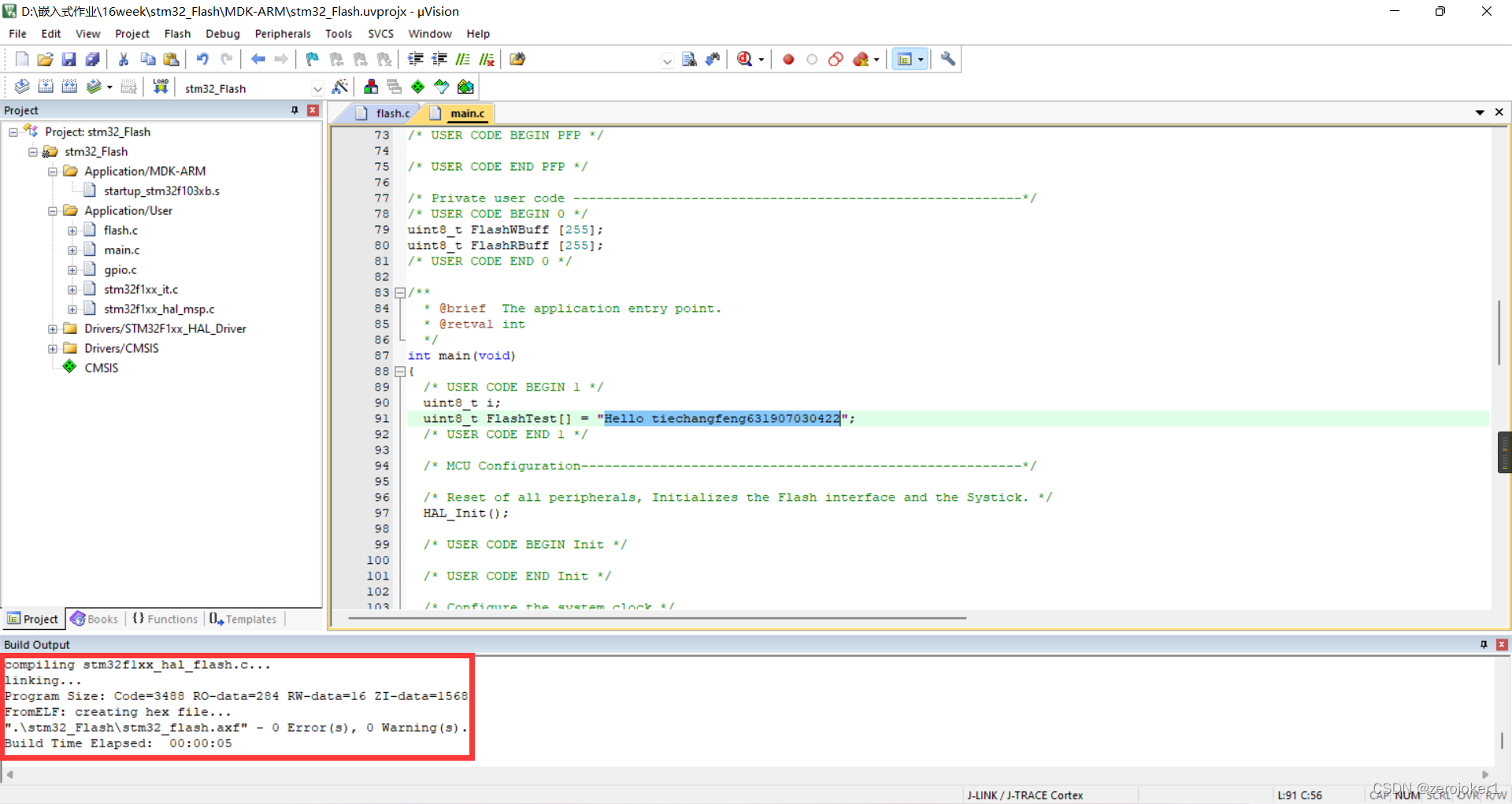Select startup_stm32f103xb.s in the project tree
Viewport: 1512px width, 804px height.
[x=161, y=191]
